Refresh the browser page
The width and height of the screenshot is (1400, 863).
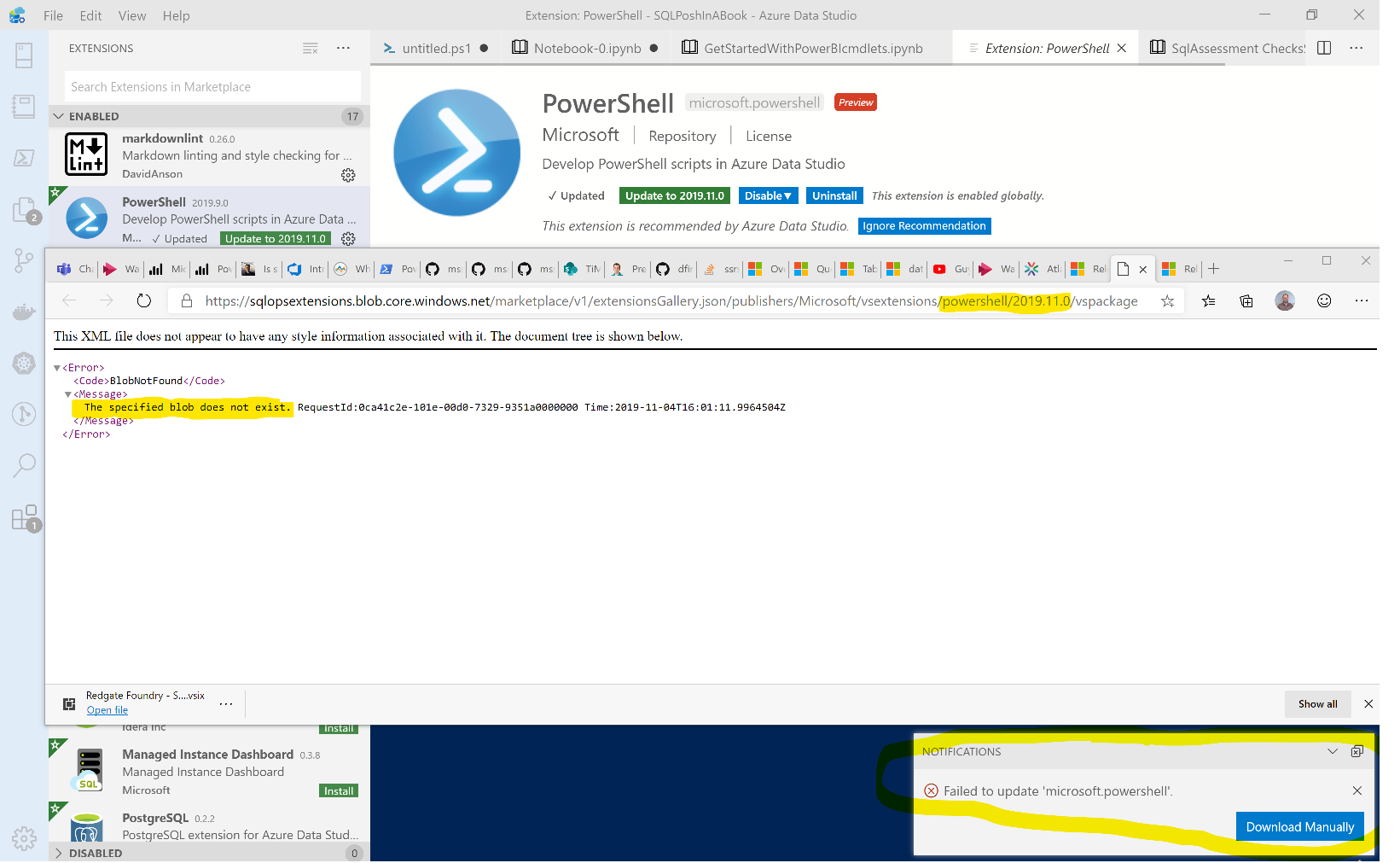[x=143, y=300]
